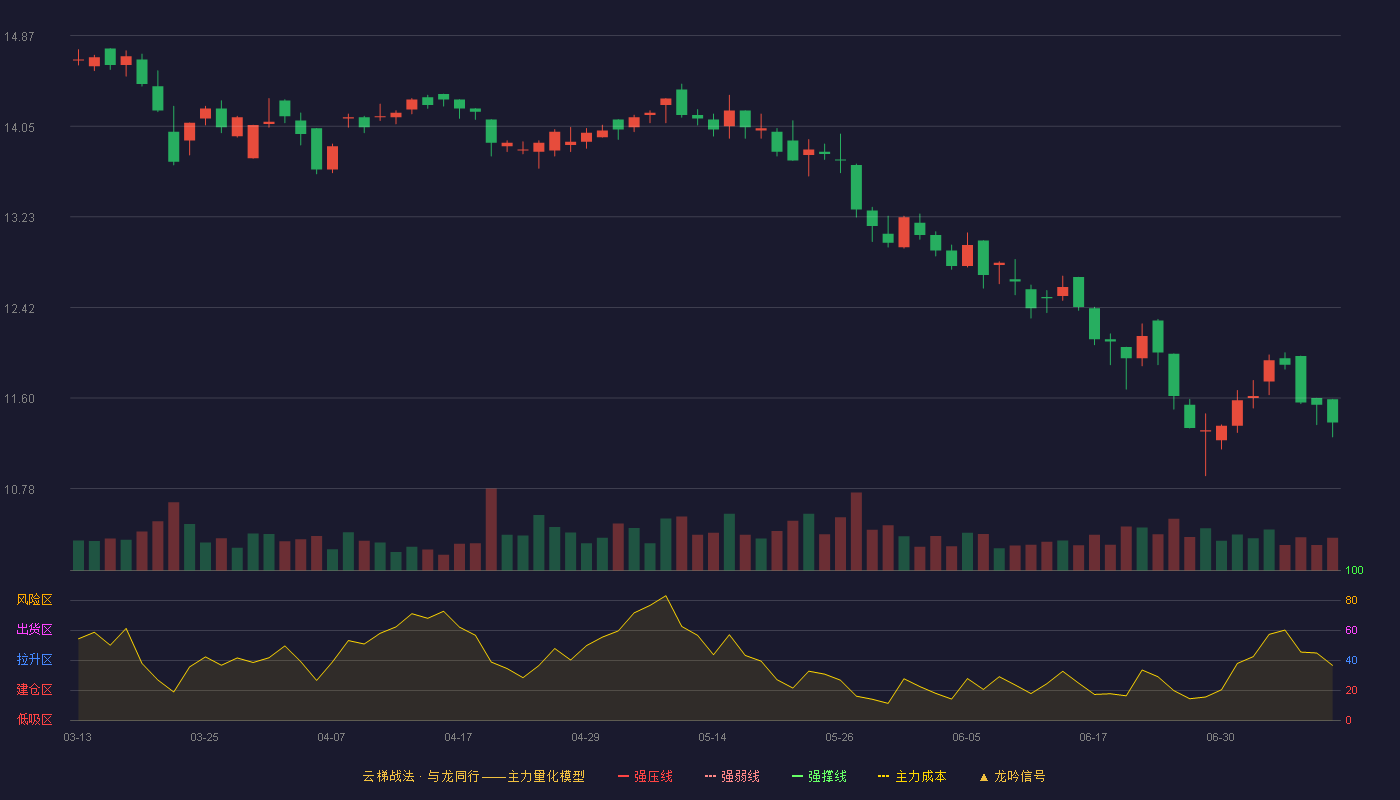Toggle the 强压线 legend series
The width and height of the screenshot is (1400, 800).
645,776
